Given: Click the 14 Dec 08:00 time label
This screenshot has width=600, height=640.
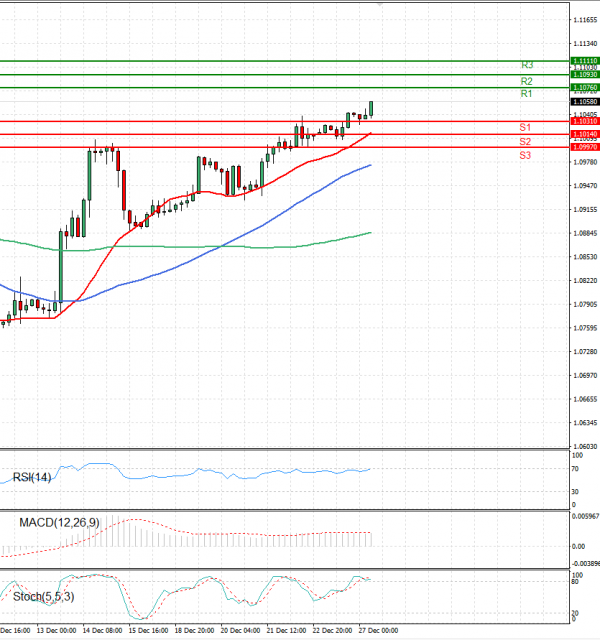Looking at the screenshot, I should [x=102, y=630].
